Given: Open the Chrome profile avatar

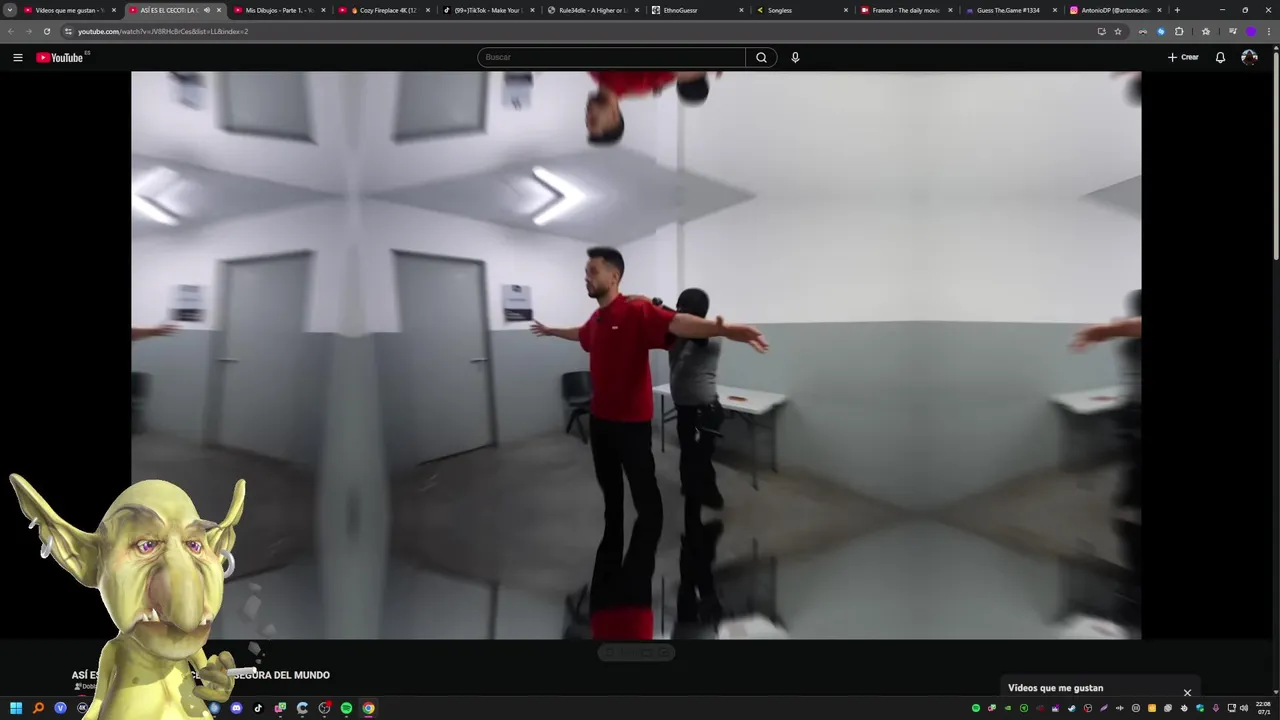Looking at the screenshot, I should [x=1251, y=31].
